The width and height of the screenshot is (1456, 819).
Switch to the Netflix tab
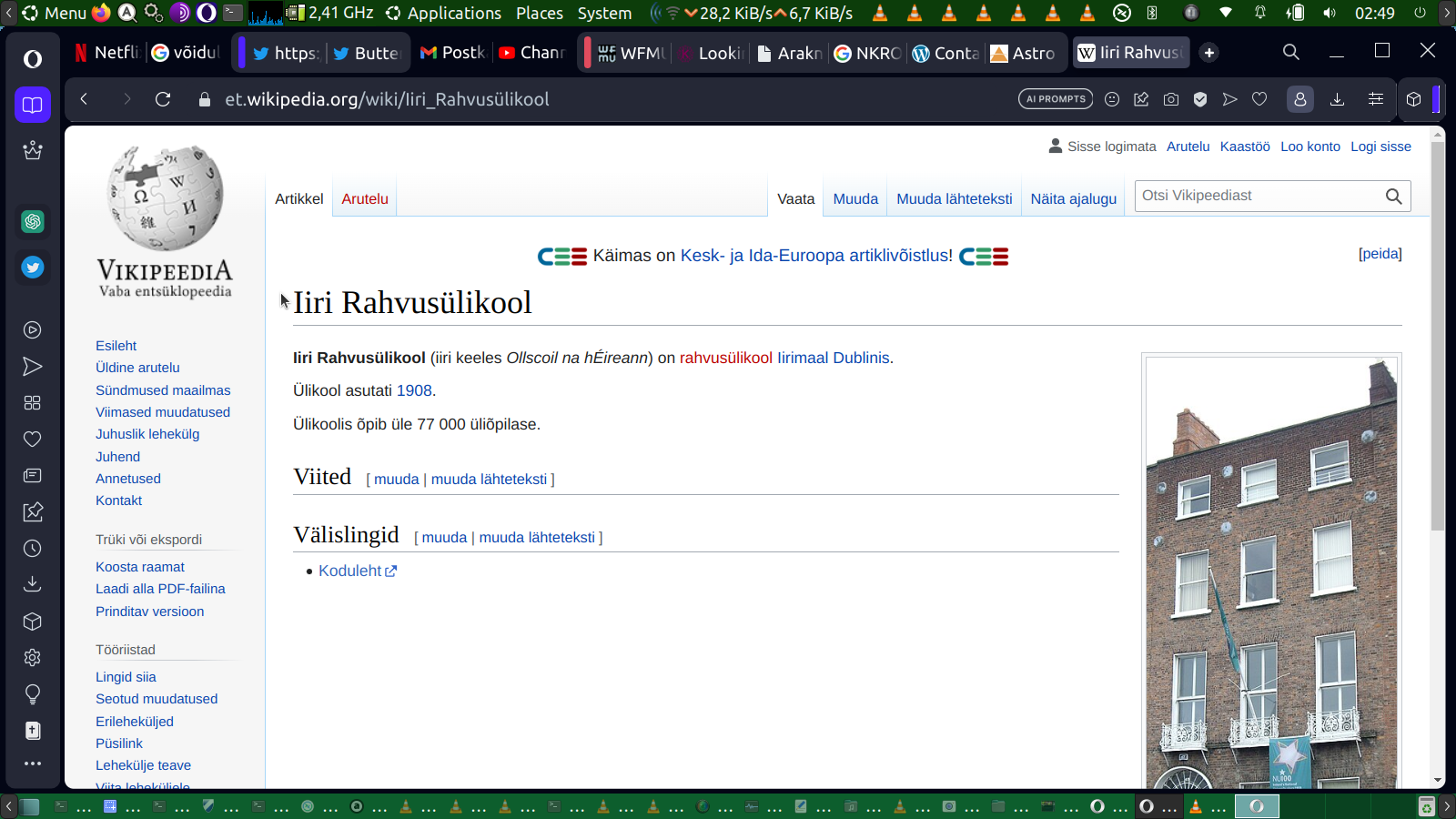coord(106,53)
